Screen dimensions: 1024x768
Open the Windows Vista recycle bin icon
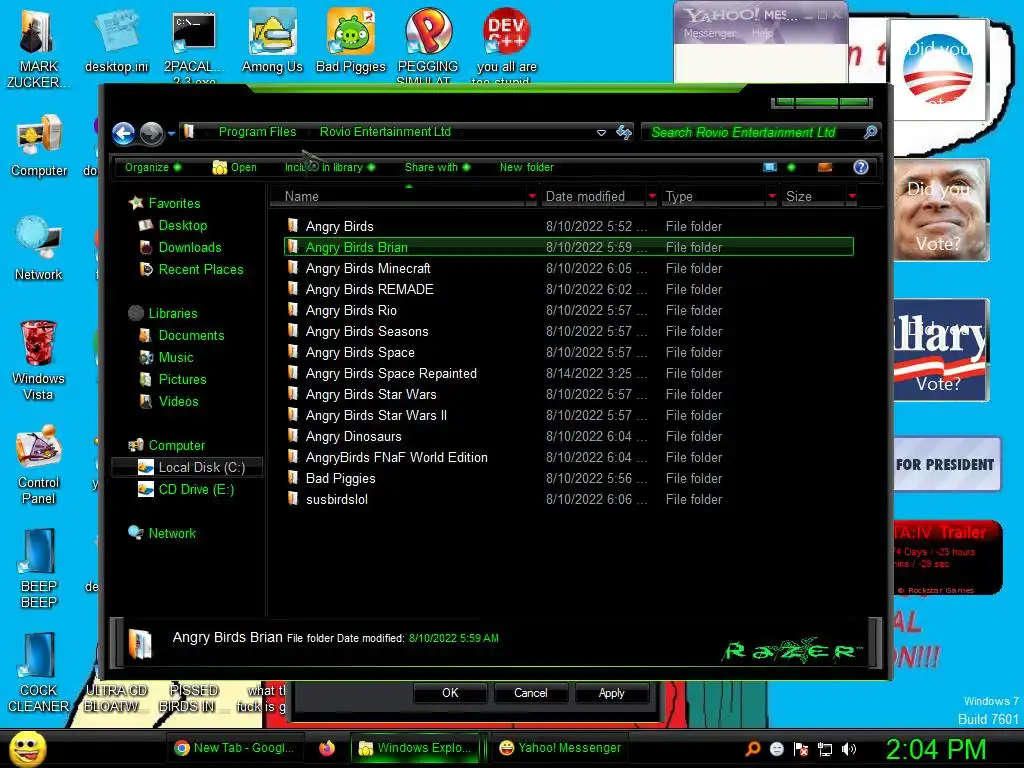coord(39,359)
